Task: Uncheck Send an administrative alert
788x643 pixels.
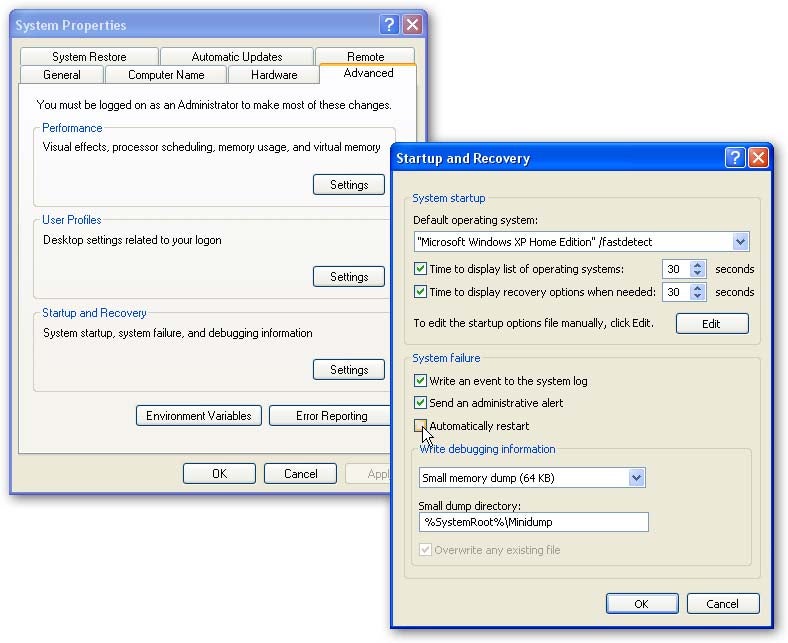Action: (x=420, y=403)
